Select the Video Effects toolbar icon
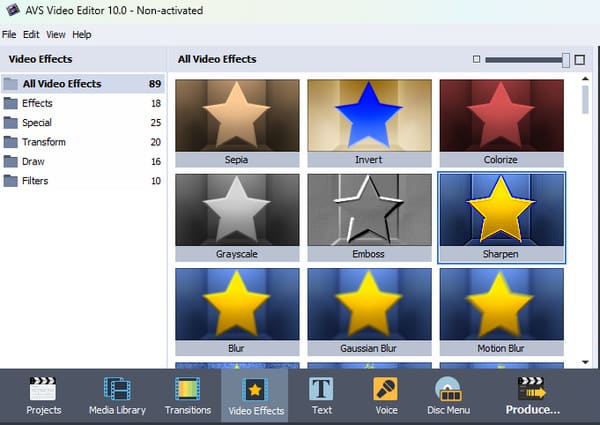 coord(256,395)
